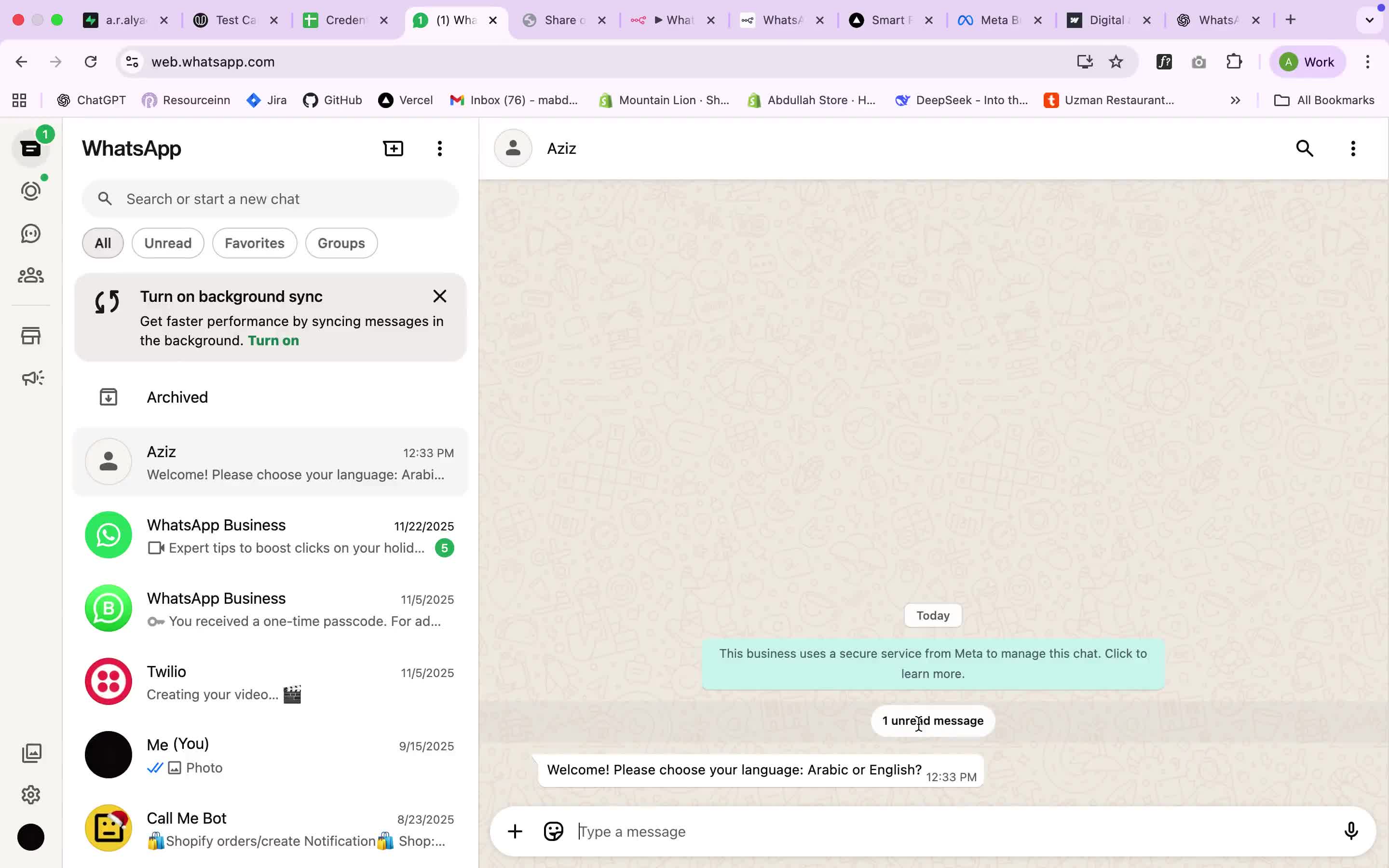Open the Jira bookmark

pyautogui.click(x=266, y=100)
